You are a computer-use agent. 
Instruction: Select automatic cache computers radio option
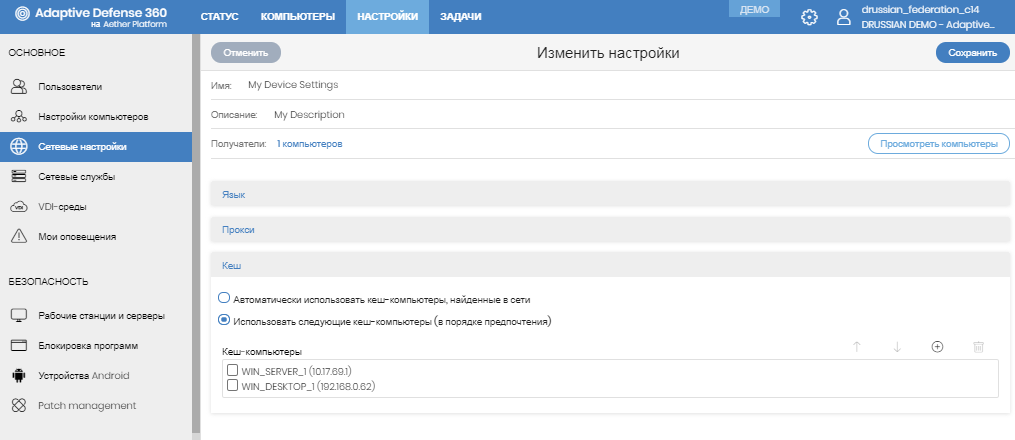pyautogui.click(x=224, y=298)
